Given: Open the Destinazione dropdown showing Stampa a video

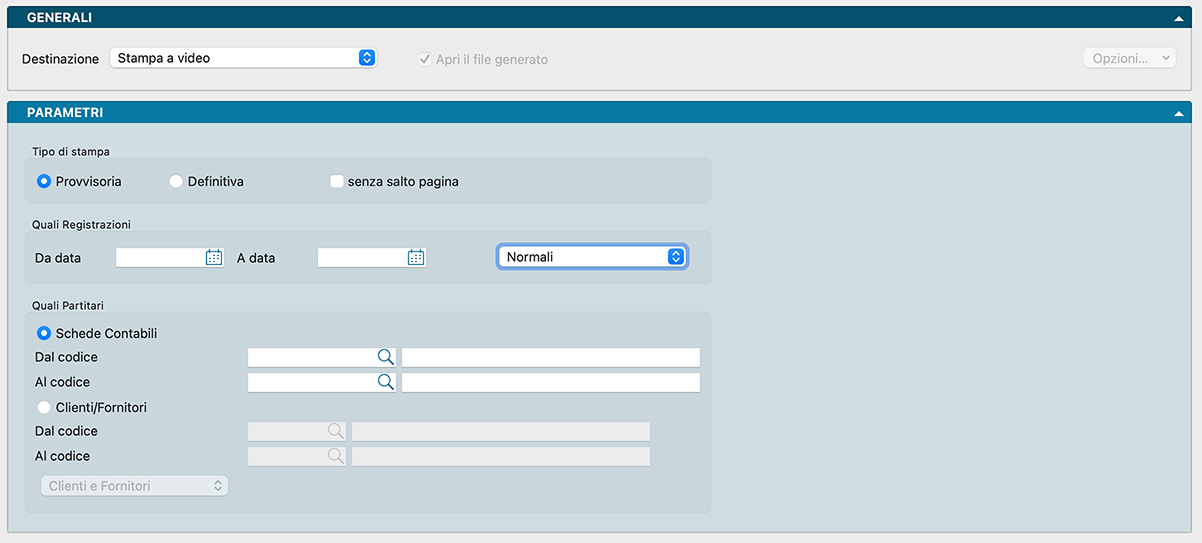Looking at the screenshot, I should click(242, 58).
